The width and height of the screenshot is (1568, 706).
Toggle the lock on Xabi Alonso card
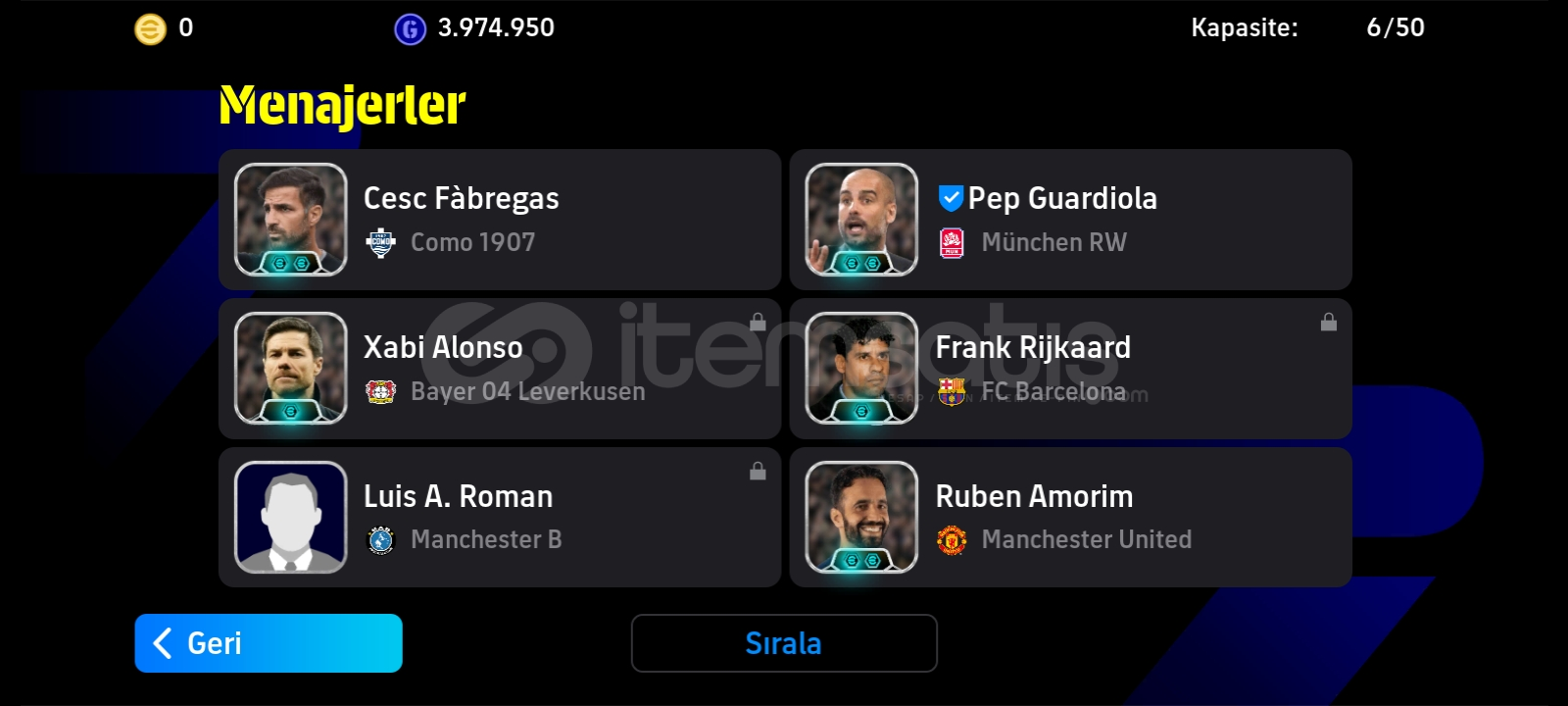click(x=758, y=322)
